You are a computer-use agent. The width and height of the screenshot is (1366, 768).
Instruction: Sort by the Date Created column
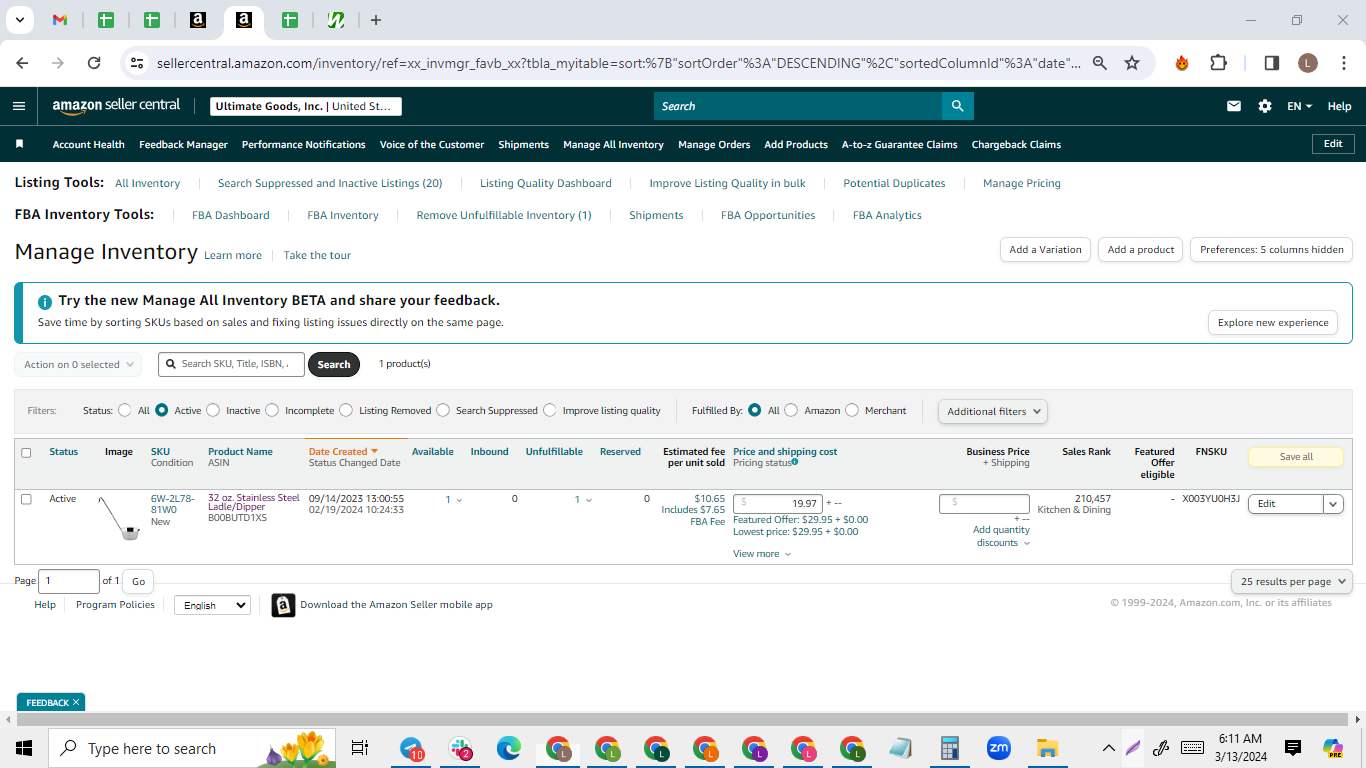[x=343, y=452]
